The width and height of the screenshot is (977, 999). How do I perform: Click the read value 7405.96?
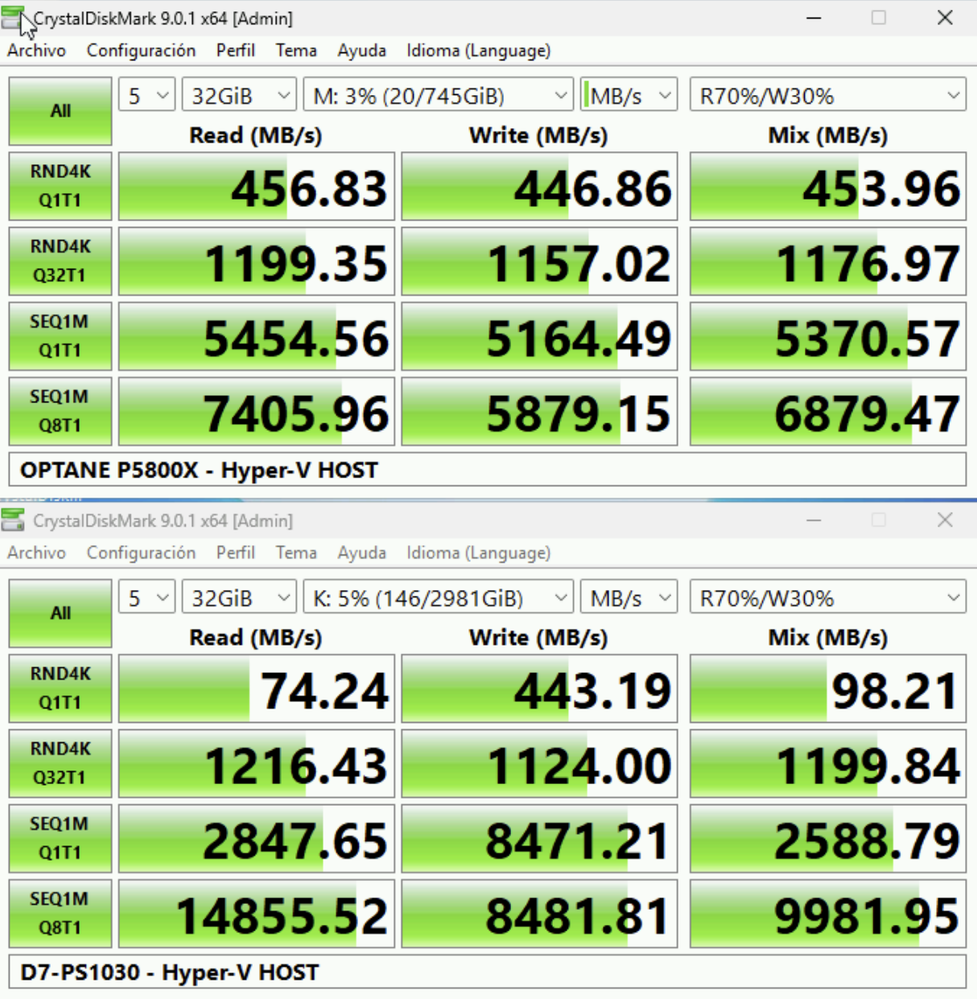(257, 412)
